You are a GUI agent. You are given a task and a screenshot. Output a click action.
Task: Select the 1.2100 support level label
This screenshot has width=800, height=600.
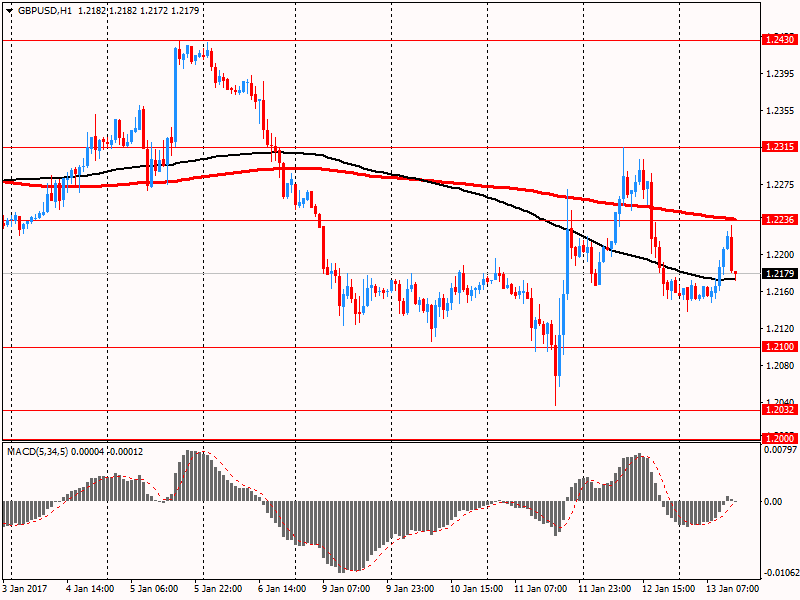click(780, 347)
